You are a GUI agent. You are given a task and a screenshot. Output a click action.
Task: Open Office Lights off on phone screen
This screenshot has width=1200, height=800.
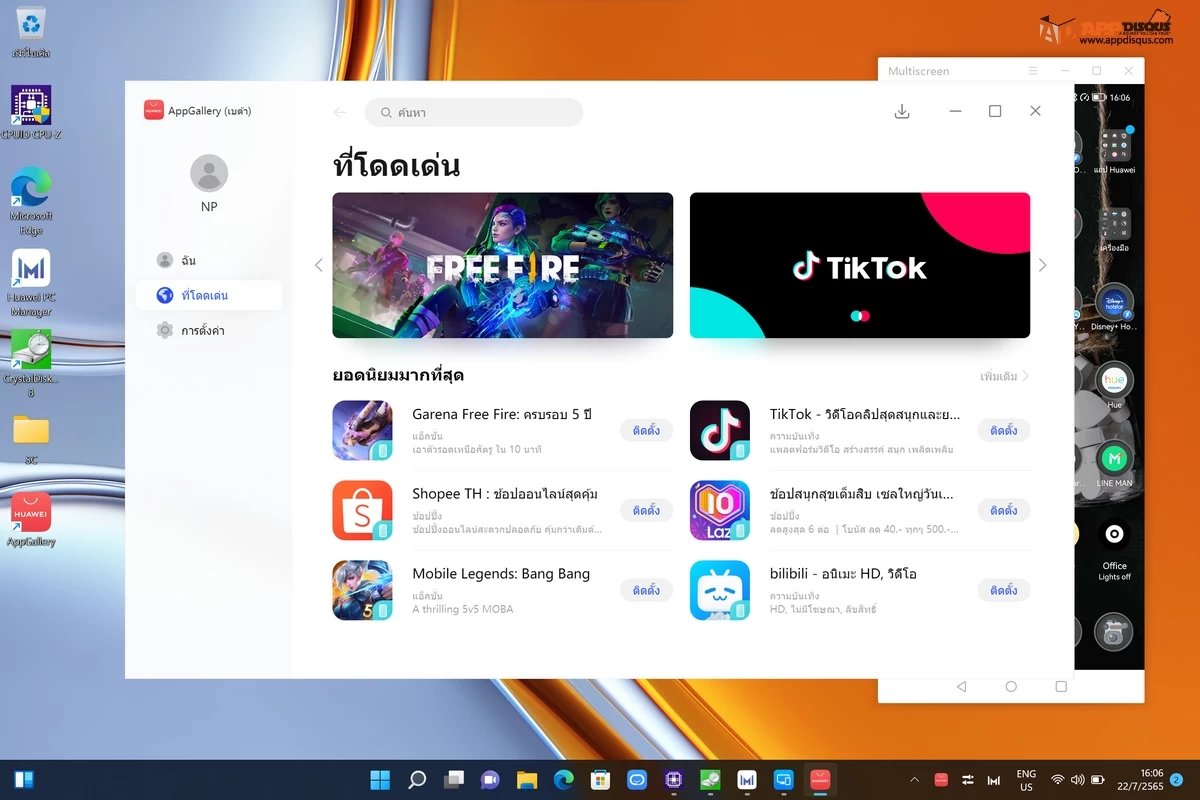click(1114, 548)
